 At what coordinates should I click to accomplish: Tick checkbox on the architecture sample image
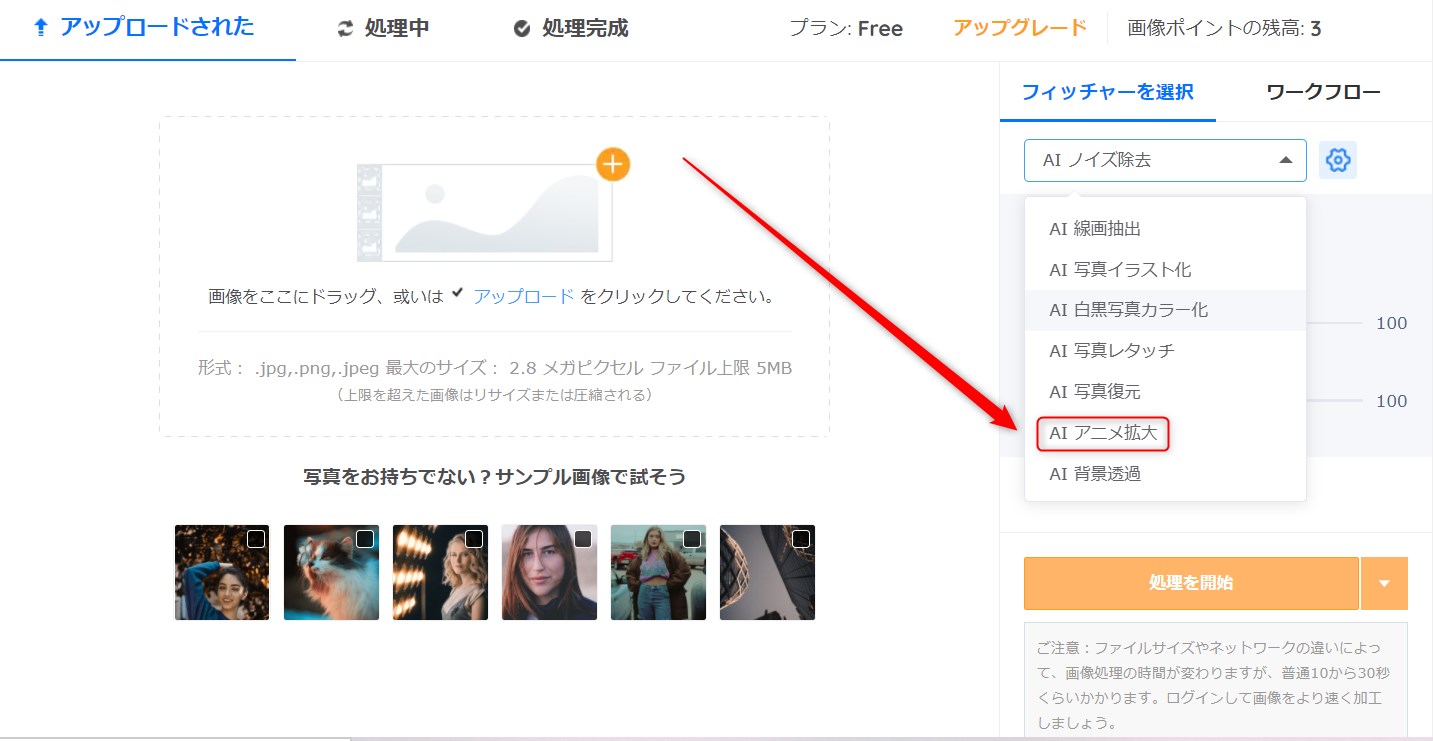(x=801, y=539)
